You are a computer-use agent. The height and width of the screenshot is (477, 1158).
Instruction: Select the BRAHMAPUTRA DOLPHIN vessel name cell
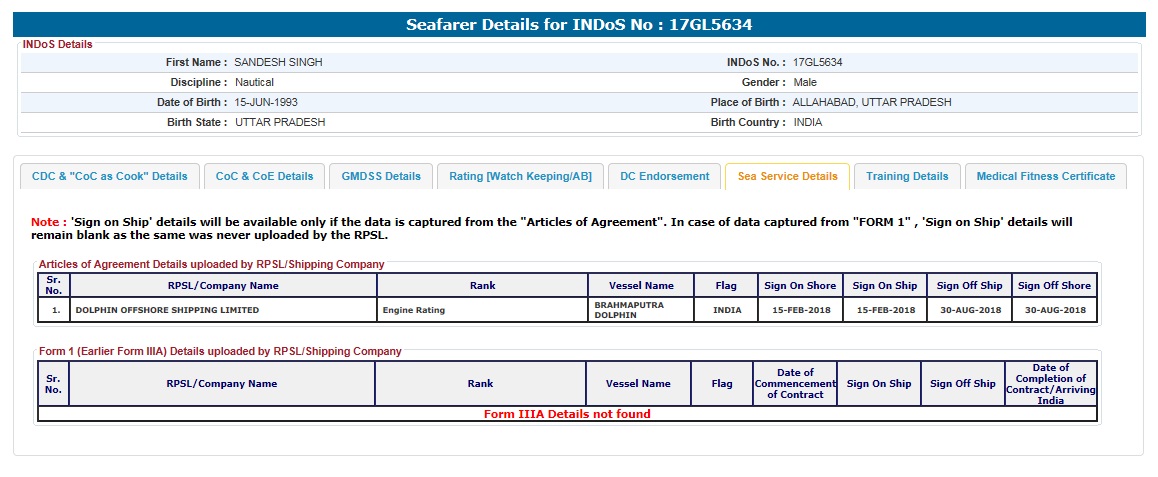[629, 310]
